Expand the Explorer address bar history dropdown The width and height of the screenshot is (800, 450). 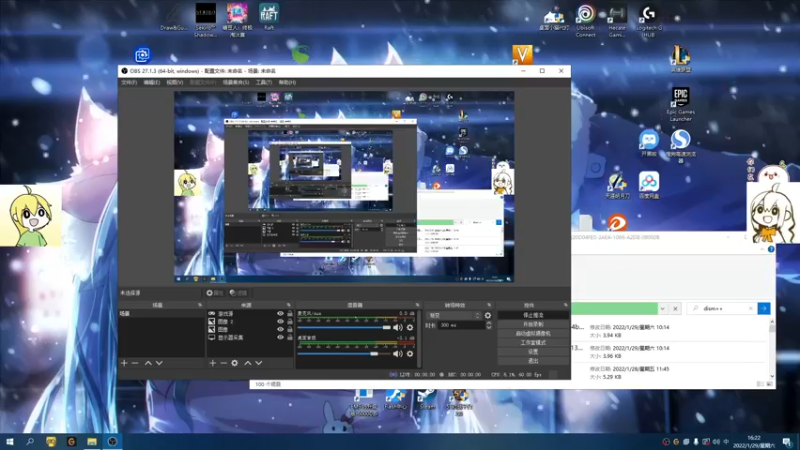662,309
